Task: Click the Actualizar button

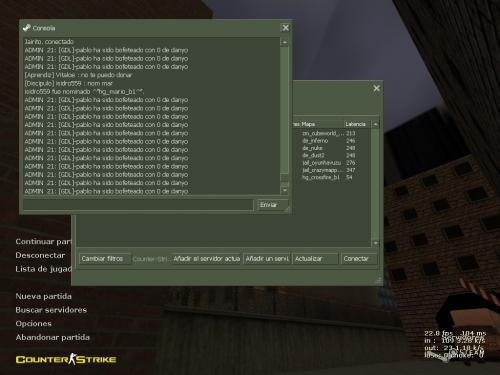Action: 315,259
